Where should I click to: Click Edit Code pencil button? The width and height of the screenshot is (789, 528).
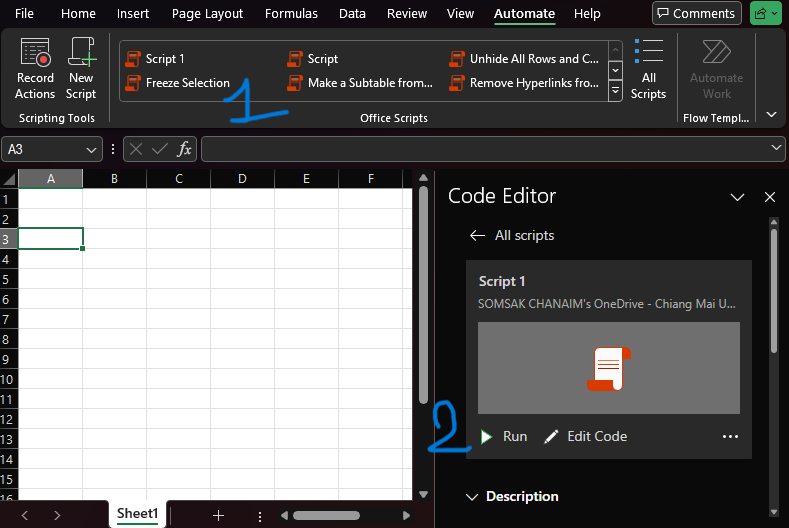click(585, 436)
